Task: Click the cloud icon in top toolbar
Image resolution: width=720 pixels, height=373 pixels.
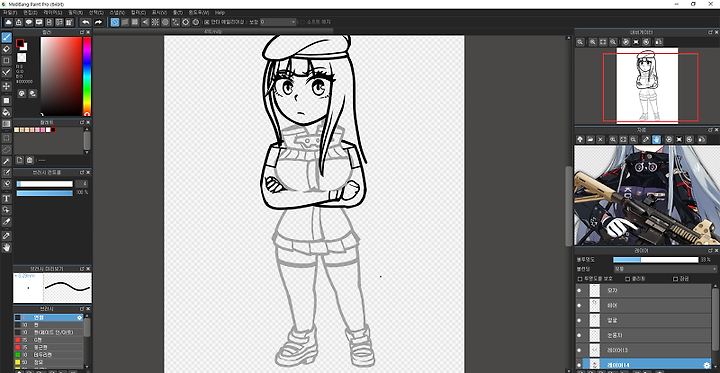Action: point(9,22)
